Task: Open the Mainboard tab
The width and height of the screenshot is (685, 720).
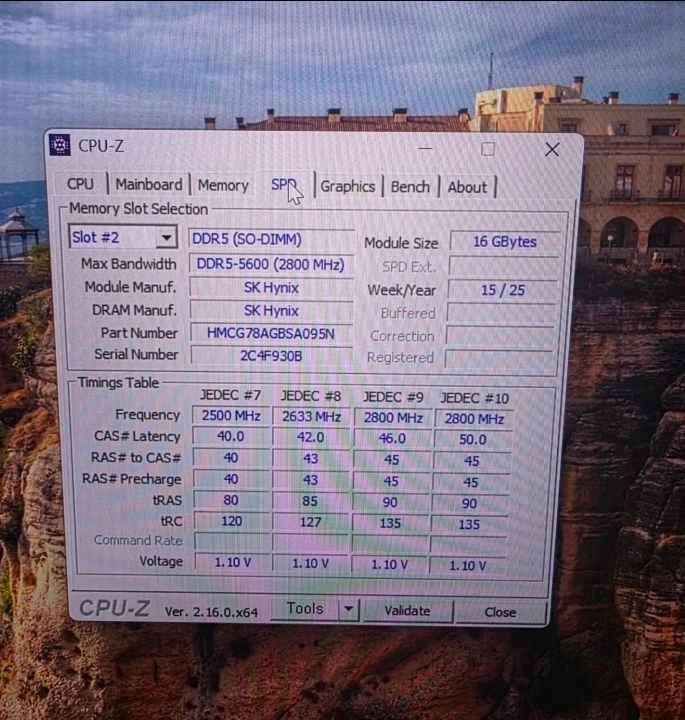Action: coord(149,185)
